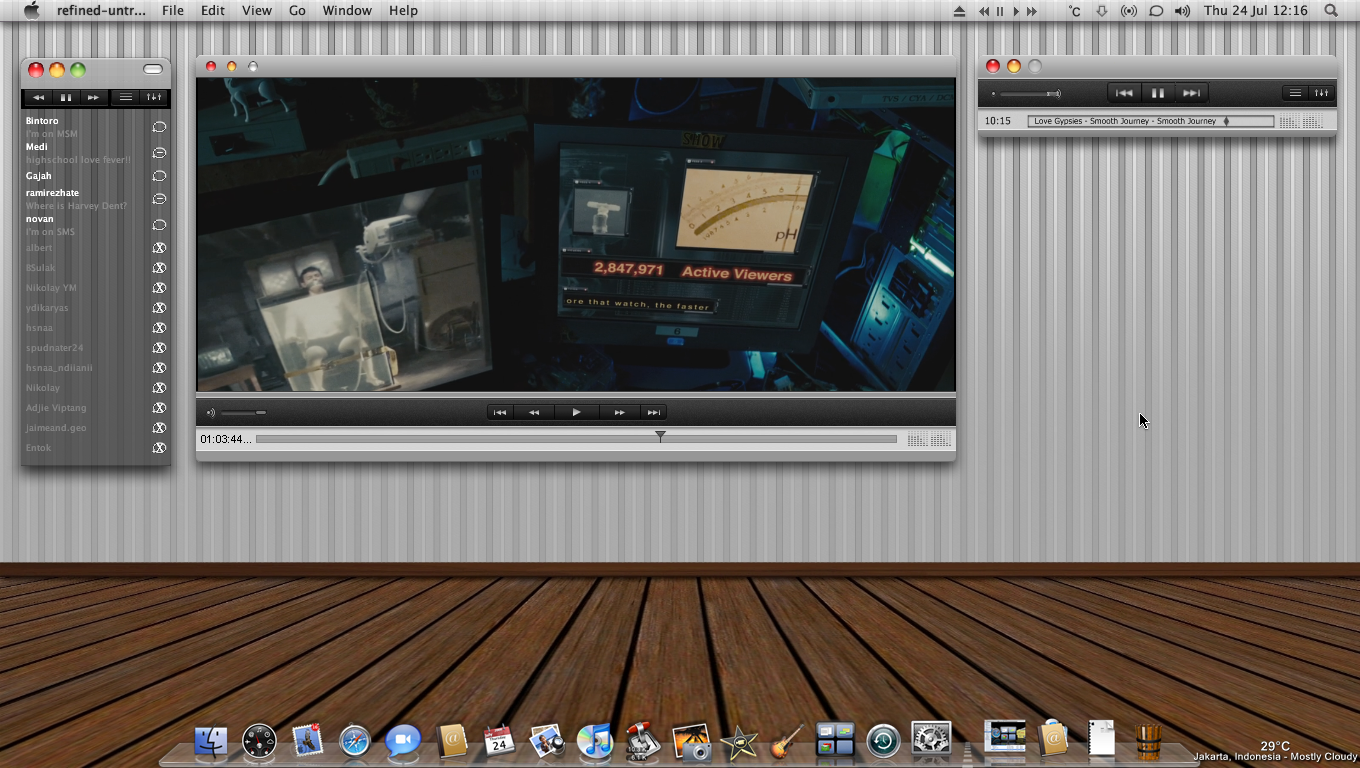The image size is (1360, 768).
Task: Open the Go menu
Action: pos(297,10)
